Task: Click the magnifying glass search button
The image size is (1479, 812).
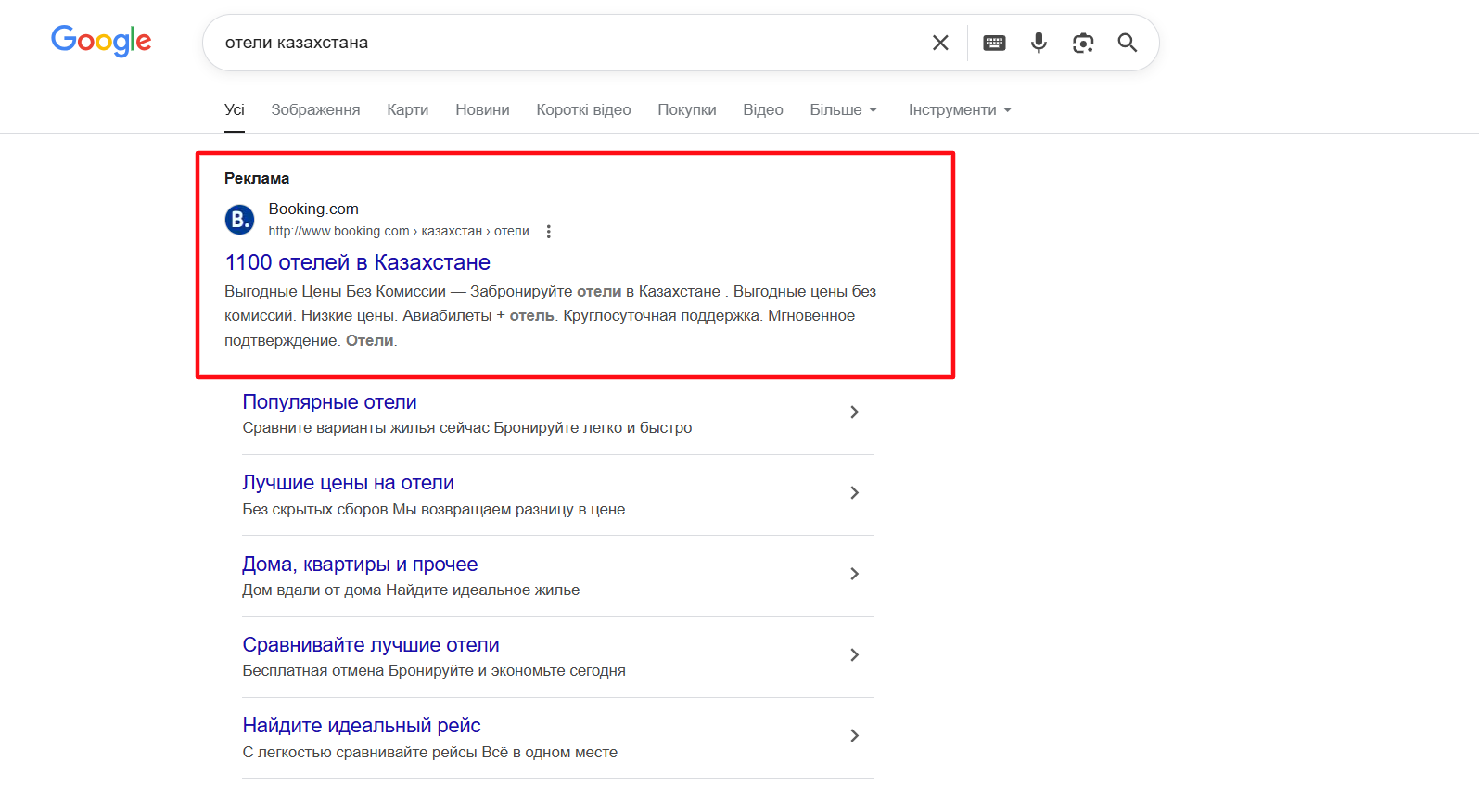Action: pos(1128,43)
